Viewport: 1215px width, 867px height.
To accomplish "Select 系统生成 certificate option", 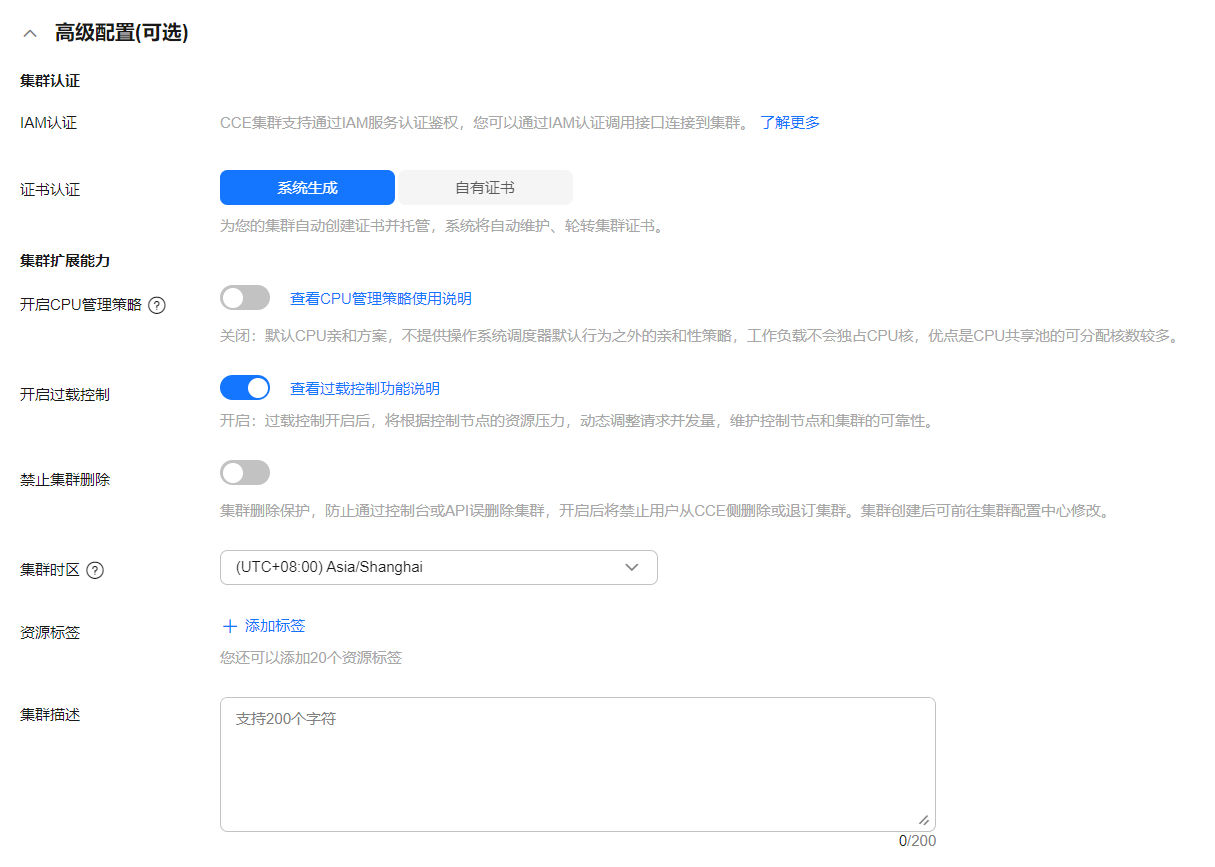I will click(x=307, y=187).
